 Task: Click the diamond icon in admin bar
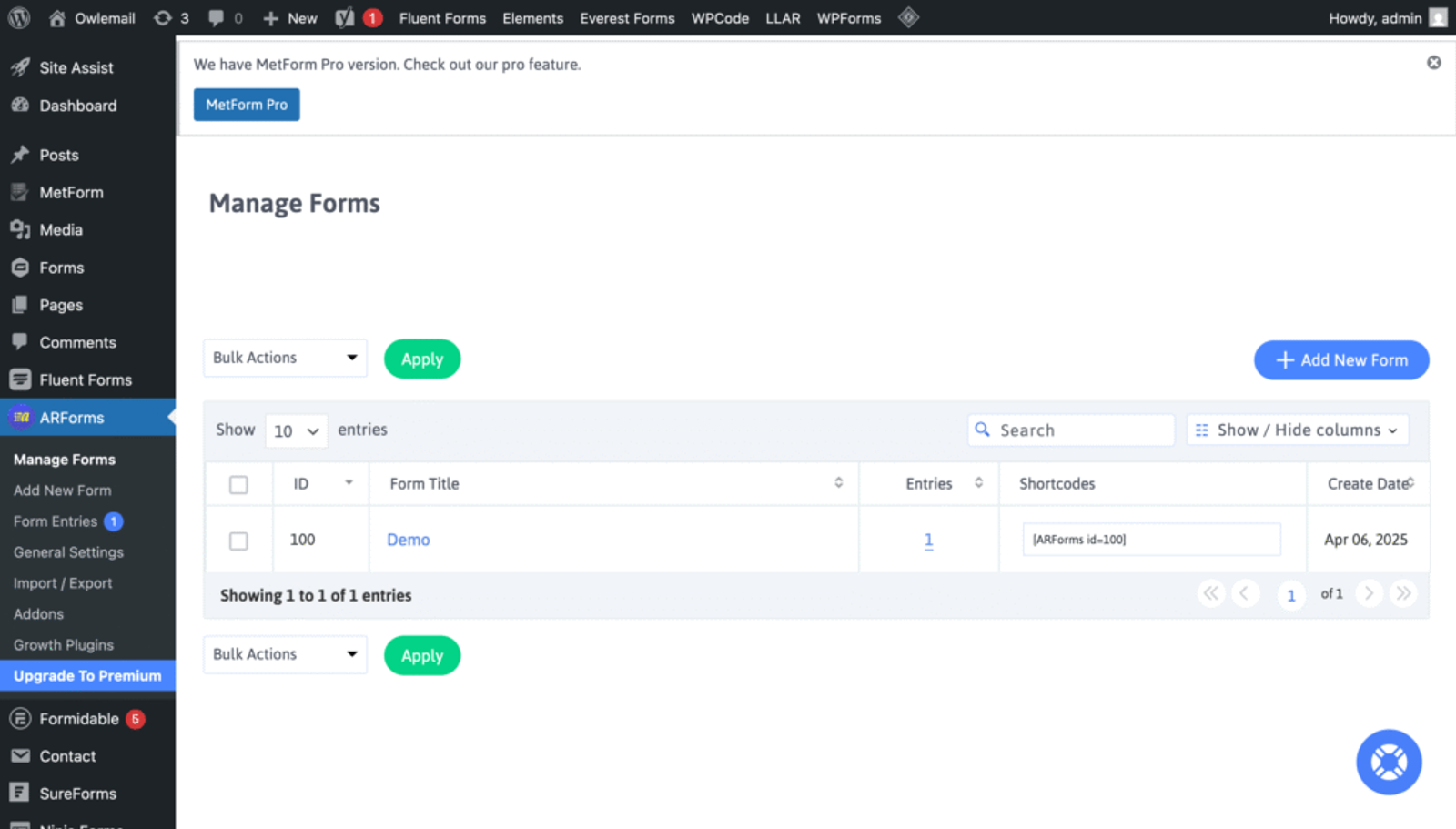coord(908,18)
